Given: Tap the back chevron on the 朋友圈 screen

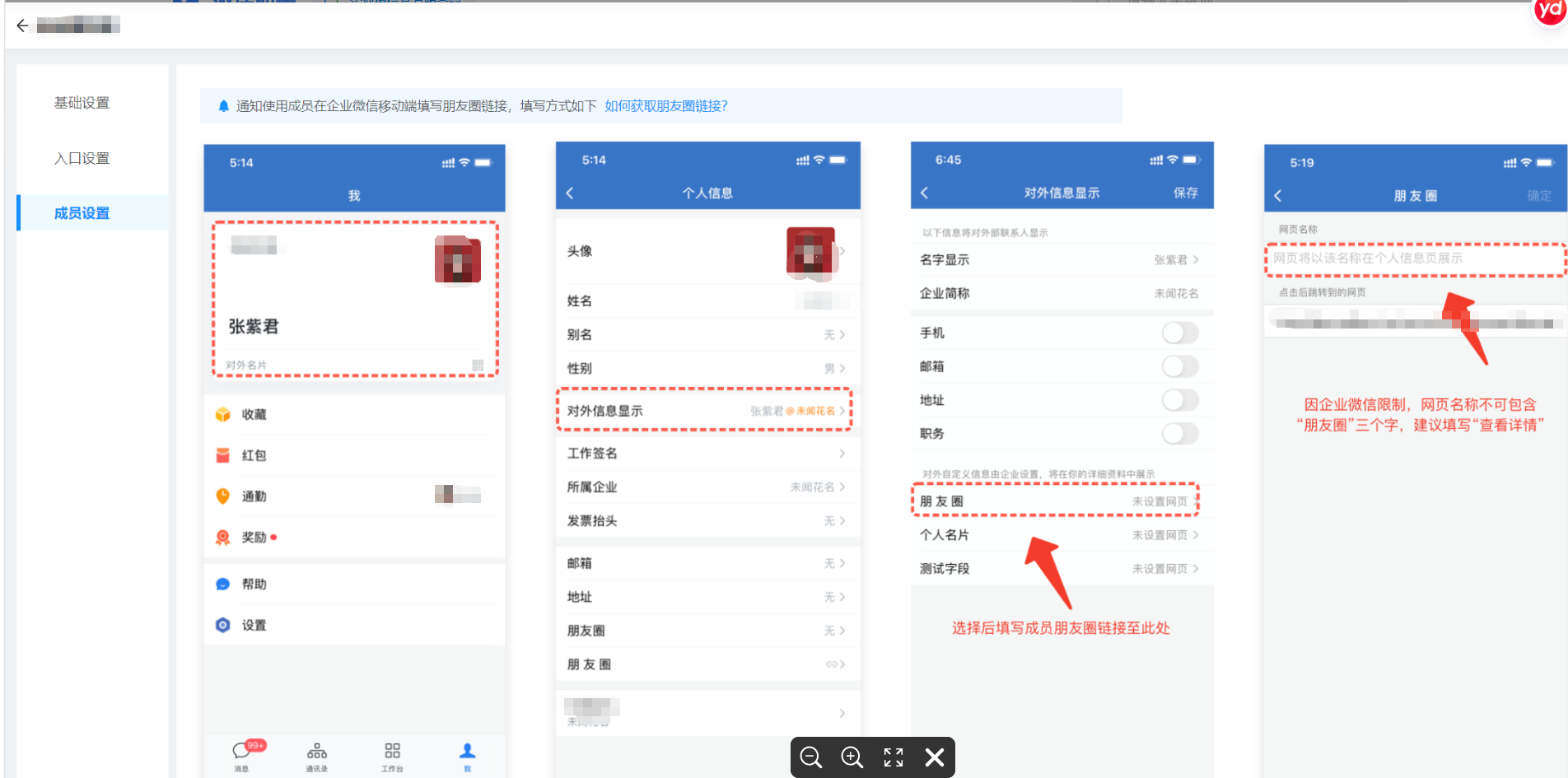Looking at the screenshot, I should point(1278,196).
